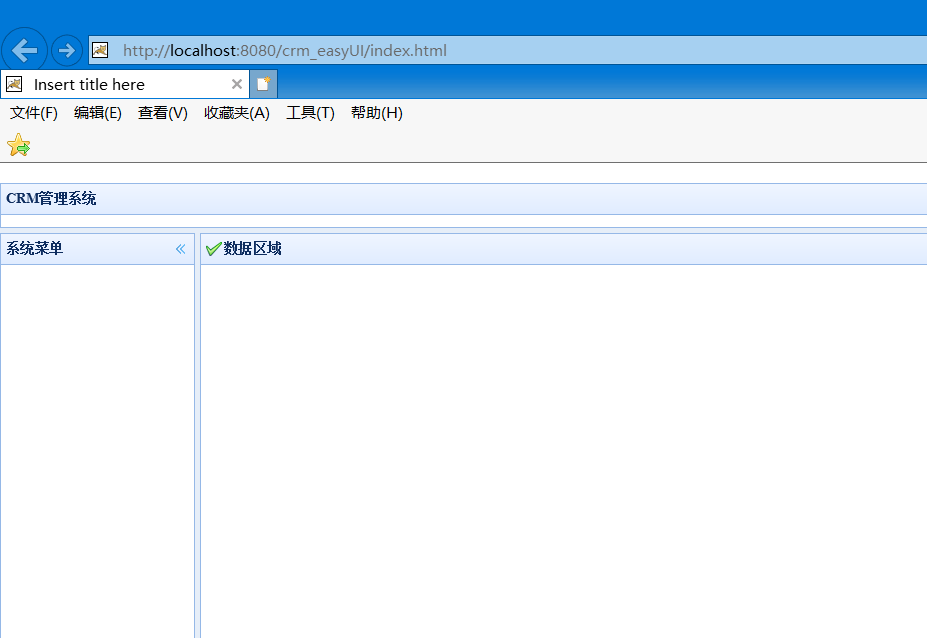927x638 pixels.
Task: Open the 工具(T) menu
Action: point(309,113)
